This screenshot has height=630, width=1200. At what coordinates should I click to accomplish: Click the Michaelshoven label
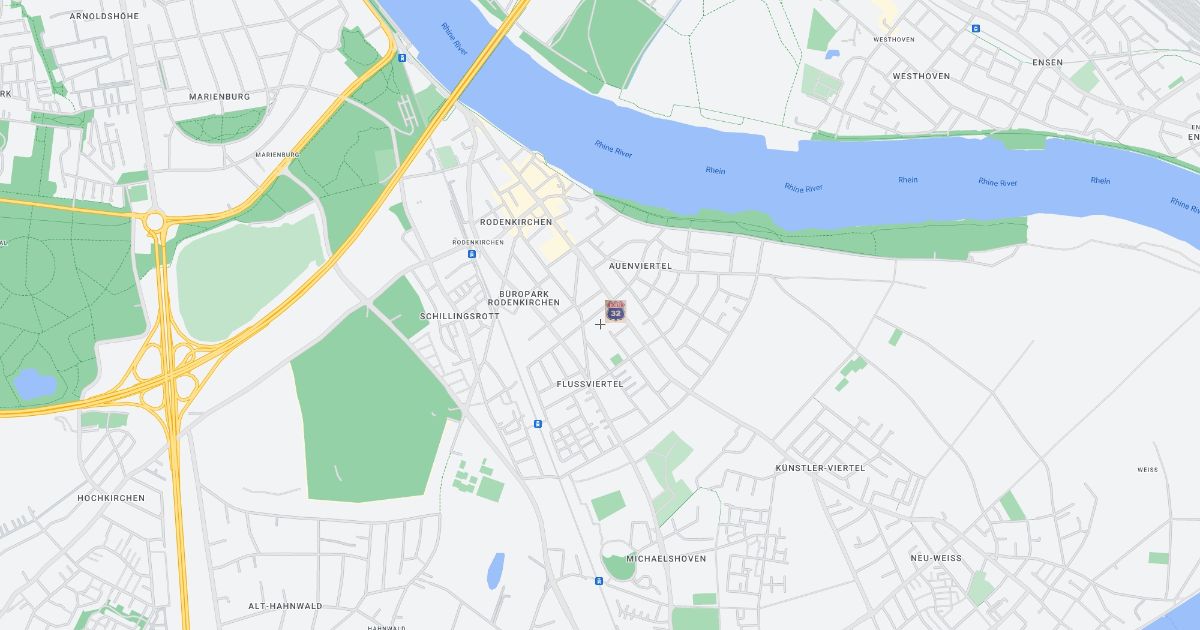click(666, 559)
